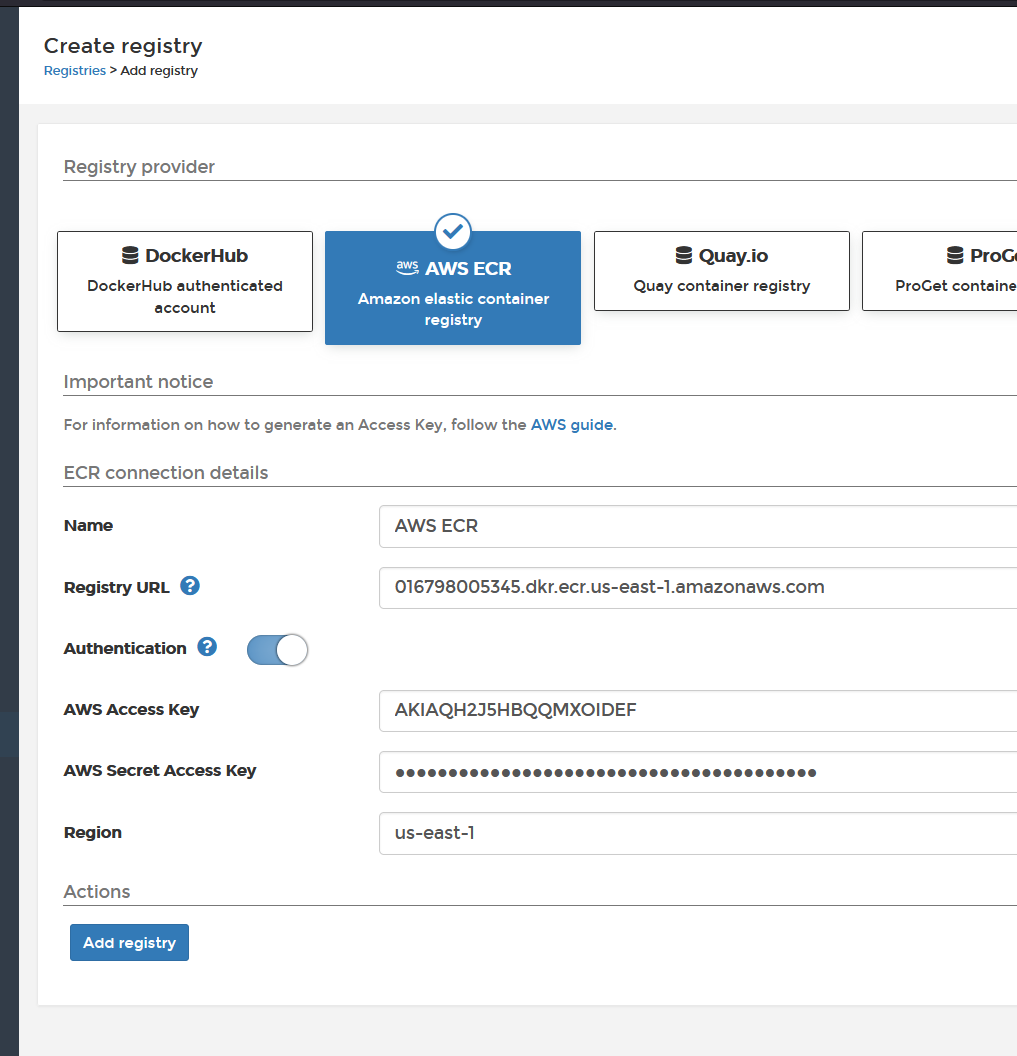This screenshot has width=1017, height=1056.
Task: Click the ProGet database stack icon
Action: (955, 255)
